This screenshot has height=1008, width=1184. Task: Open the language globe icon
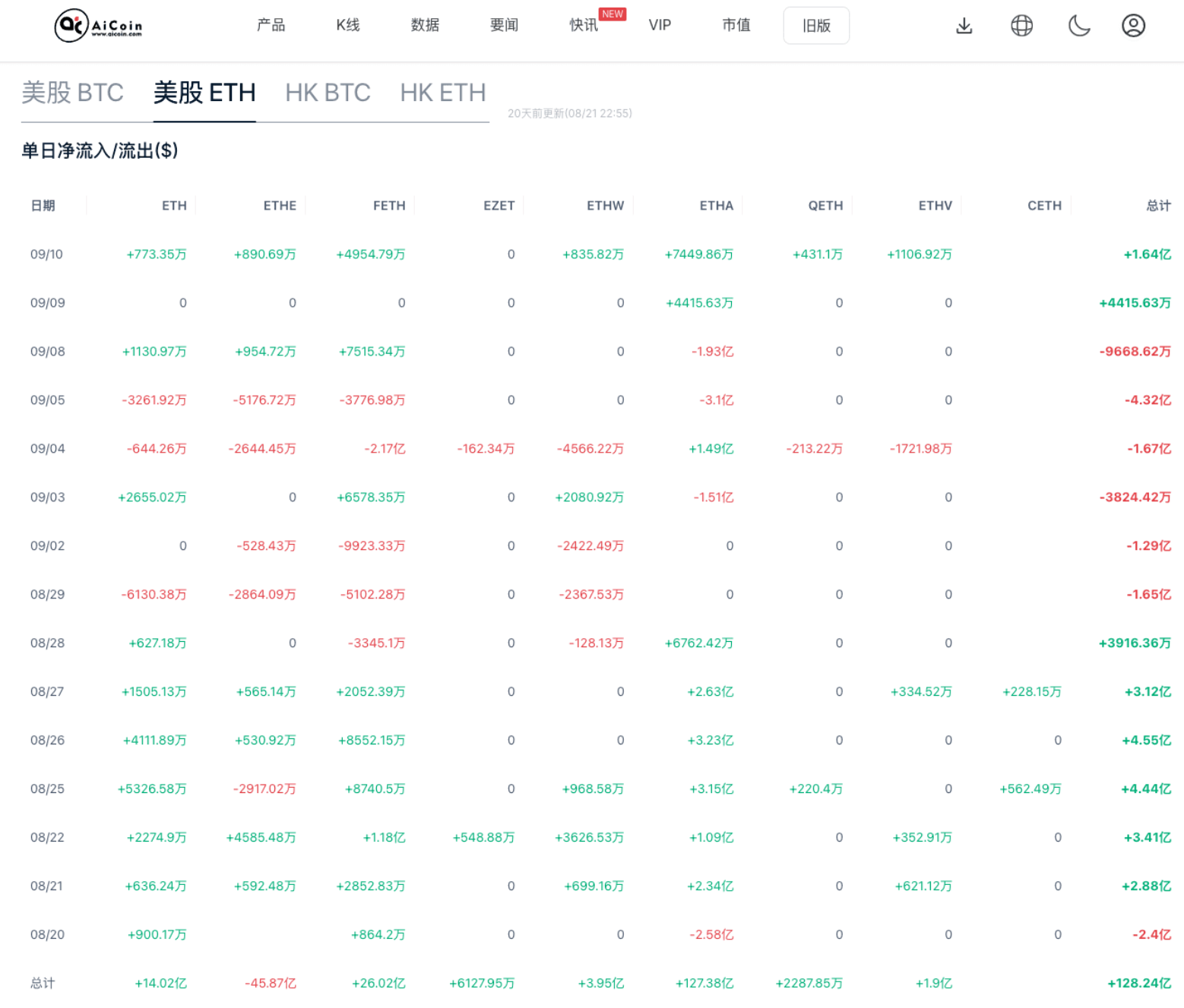[x=1021, y=26]
